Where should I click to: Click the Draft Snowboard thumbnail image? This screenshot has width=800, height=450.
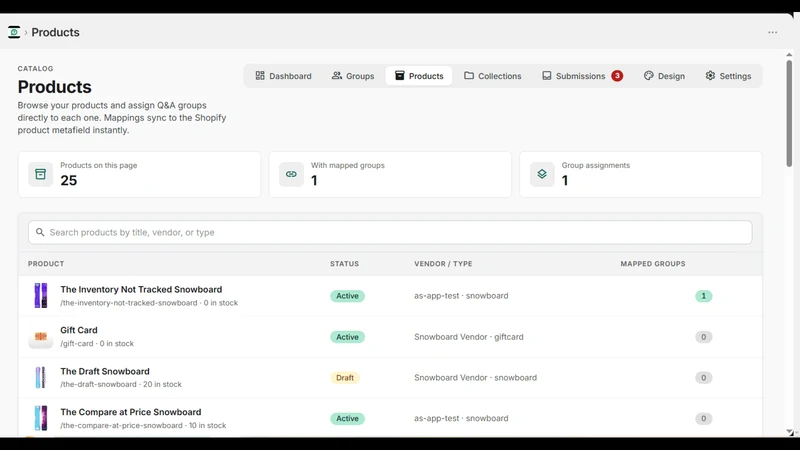click(x=41, y=378)
